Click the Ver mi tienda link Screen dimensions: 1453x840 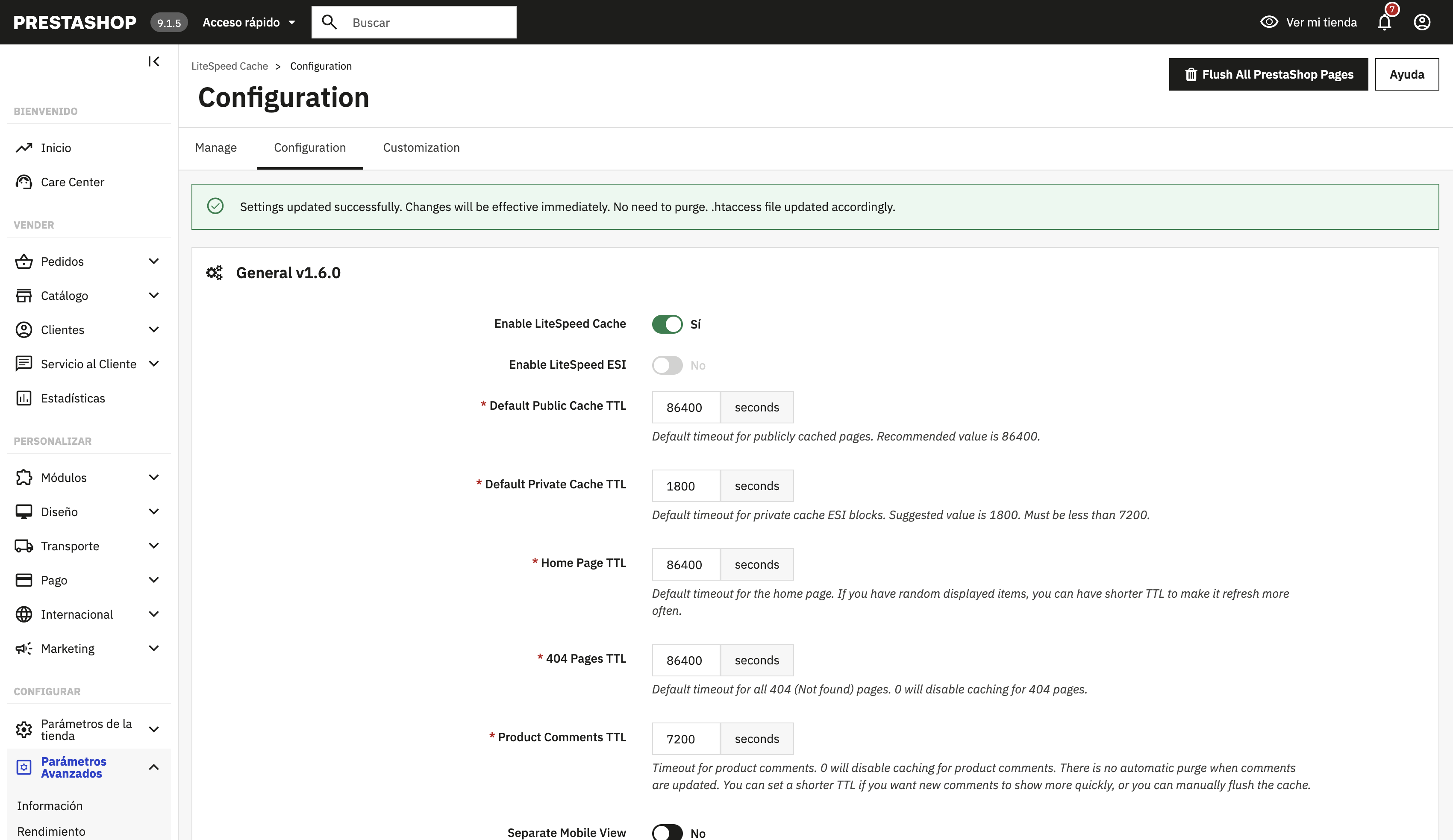1308,22
